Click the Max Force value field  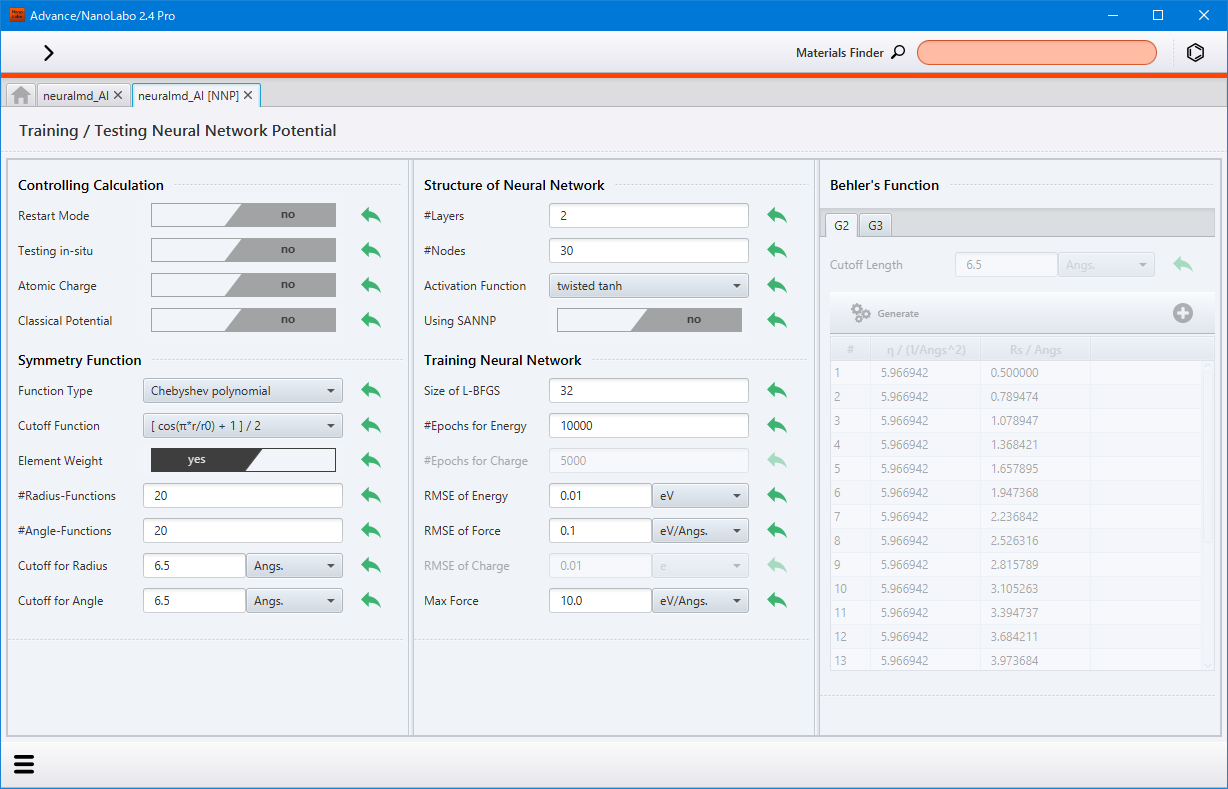pos(600,601)
